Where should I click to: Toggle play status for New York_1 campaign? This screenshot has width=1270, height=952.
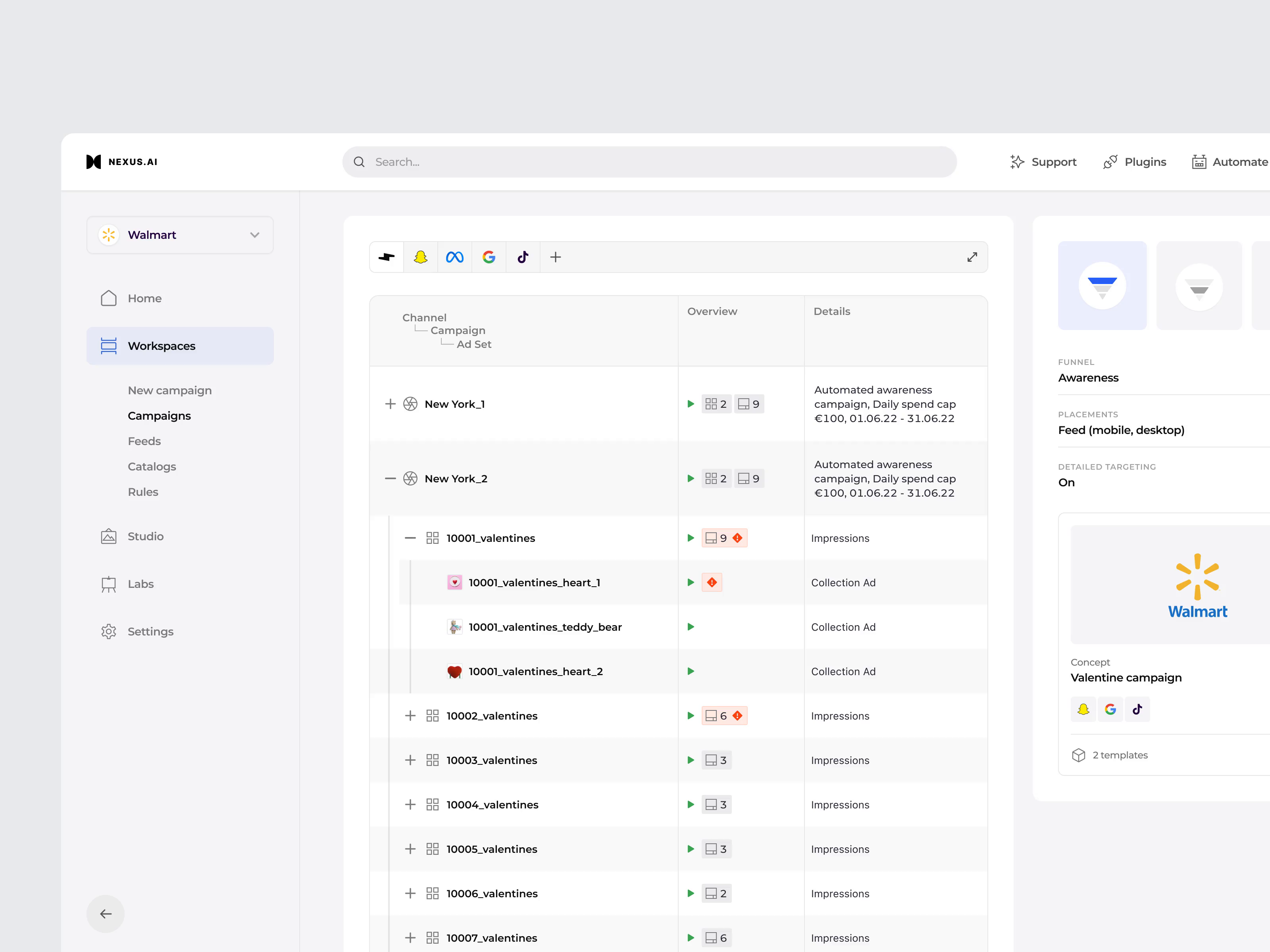(x=690, y=403)
